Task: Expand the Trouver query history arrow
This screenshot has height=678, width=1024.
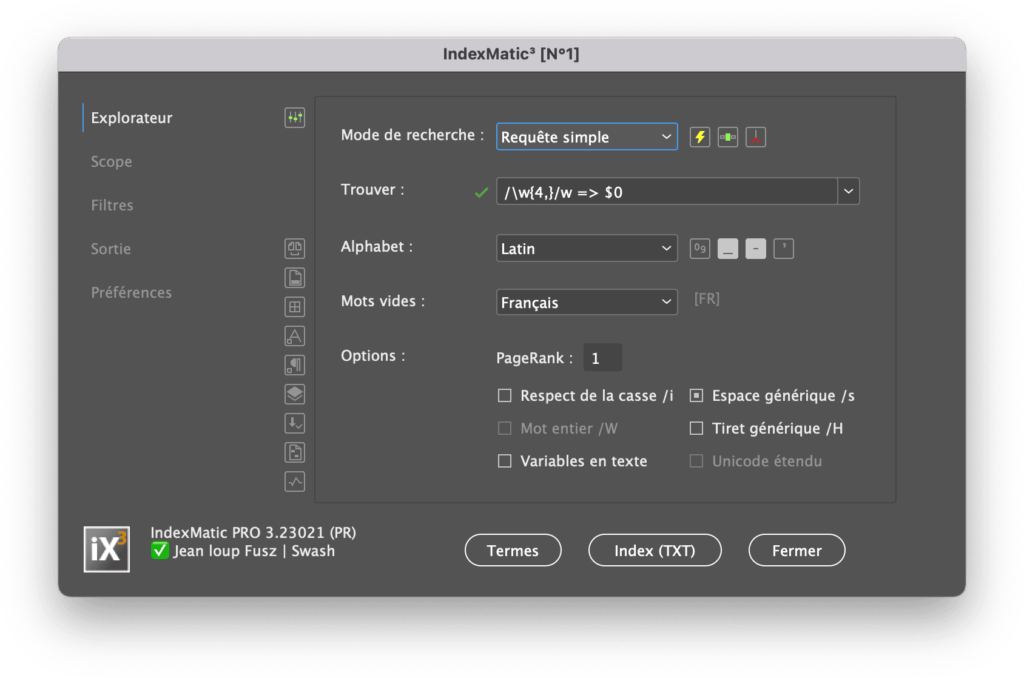Action: (x=848, y=191)
